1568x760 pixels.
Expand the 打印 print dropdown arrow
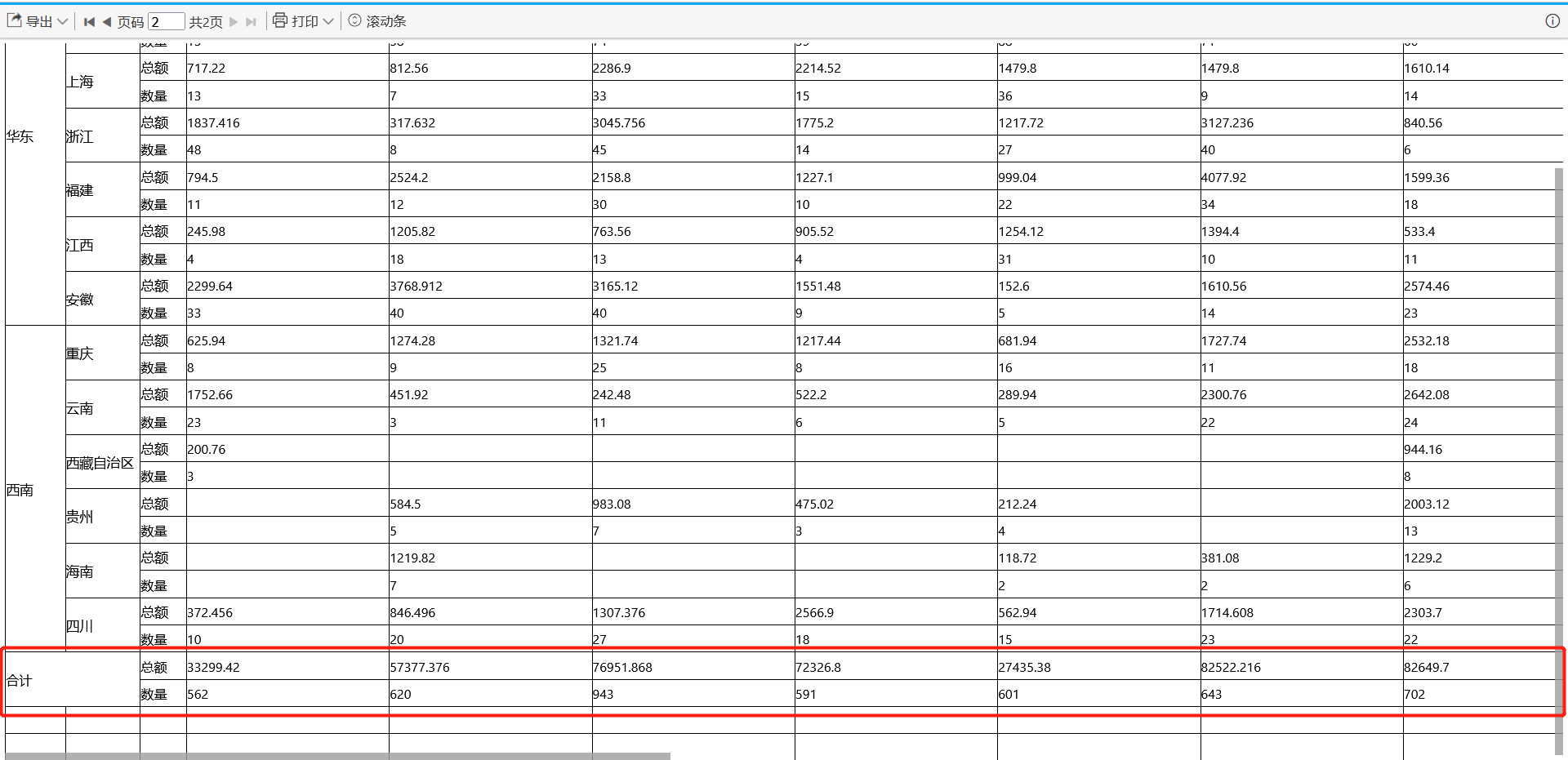pyautogui.click(x=328, y=21)
